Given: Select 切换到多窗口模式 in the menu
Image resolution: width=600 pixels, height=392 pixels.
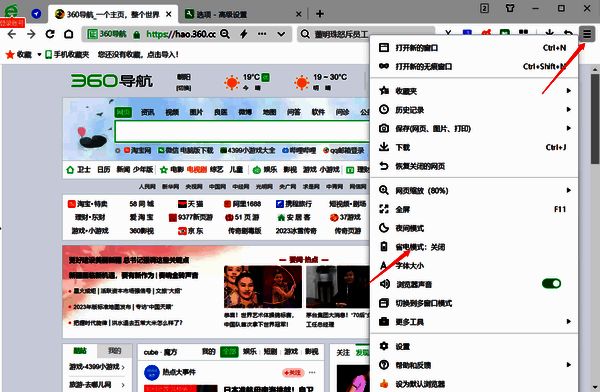Looking at the screenshot, I should pyautogui.click(x=474, y=303).
